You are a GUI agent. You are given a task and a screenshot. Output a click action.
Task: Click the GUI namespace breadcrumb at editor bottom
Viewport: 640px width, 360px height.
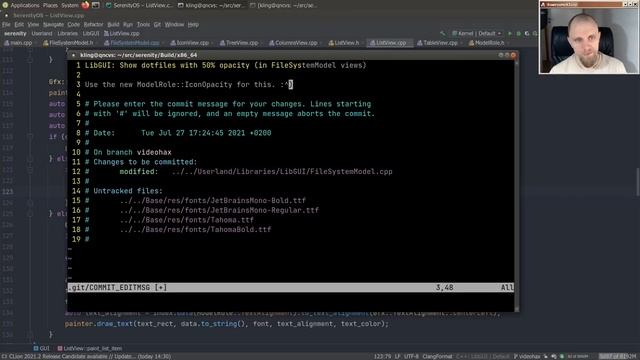(41, 348)
